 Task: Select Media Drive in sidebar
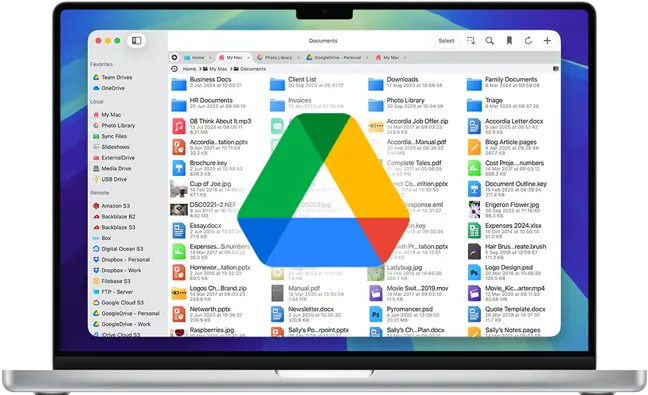(x=112, y=168)
